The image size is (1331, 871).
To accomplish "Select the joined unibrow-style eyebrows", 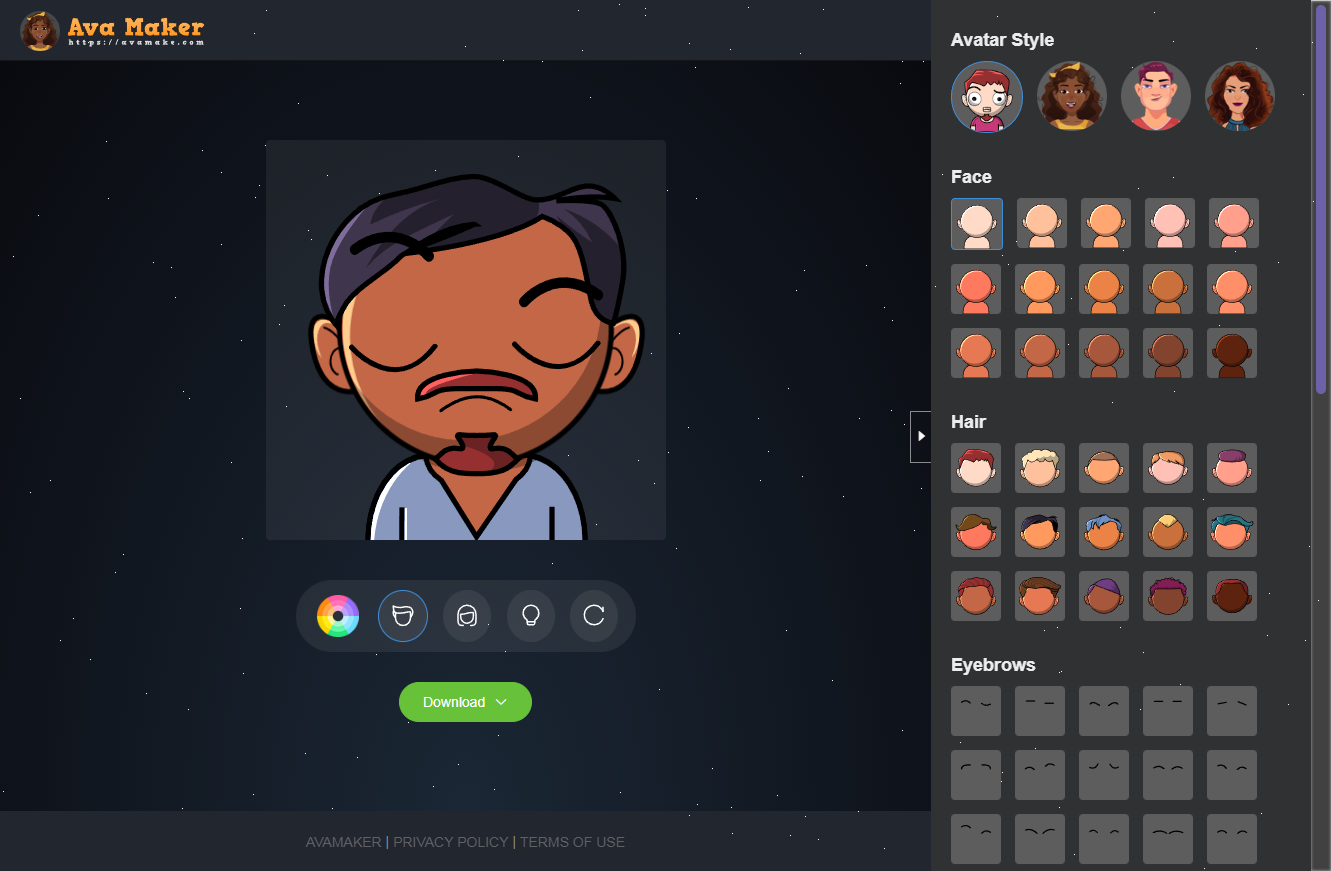I will pyautogui.click(x=1168, y=839).
